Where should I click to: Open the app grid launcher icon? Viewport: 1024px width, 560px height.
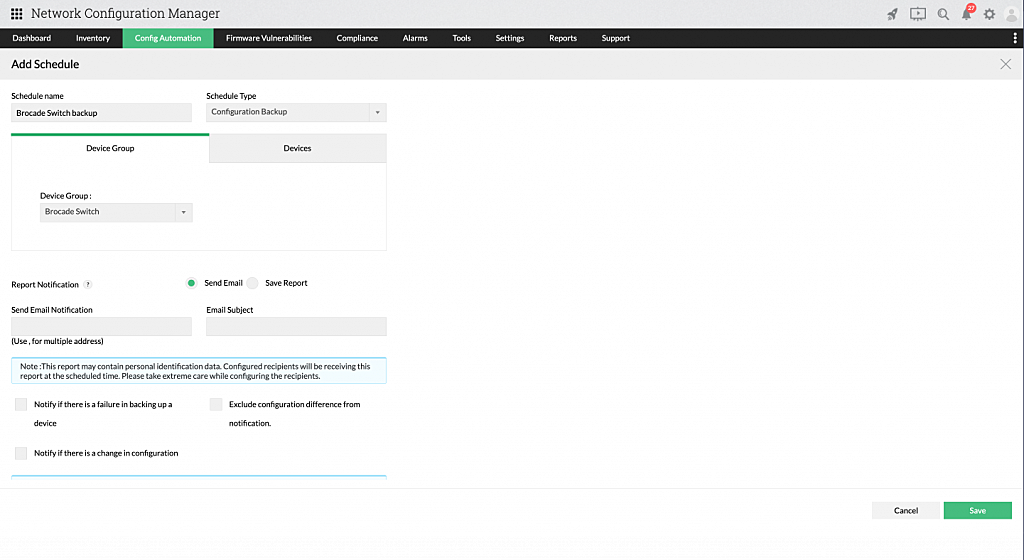(16, 14)
